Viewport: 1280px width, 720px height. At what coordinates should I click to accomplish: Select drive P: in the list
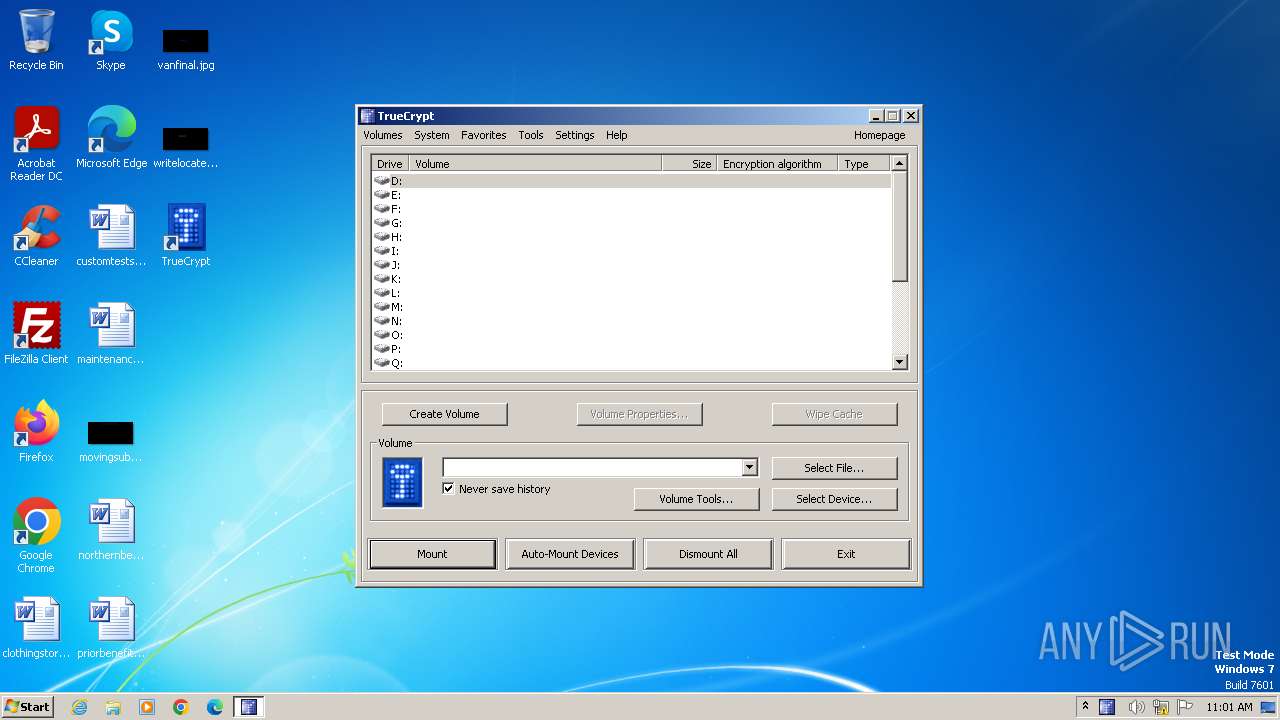[631, 349]
